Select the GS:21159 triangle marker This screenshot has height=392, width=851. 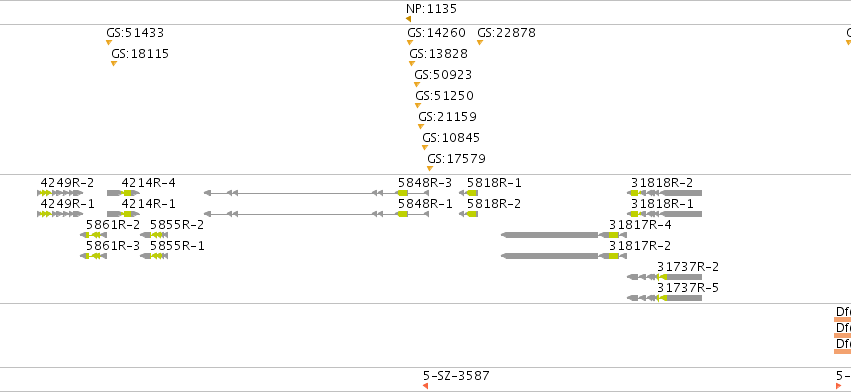421,127
